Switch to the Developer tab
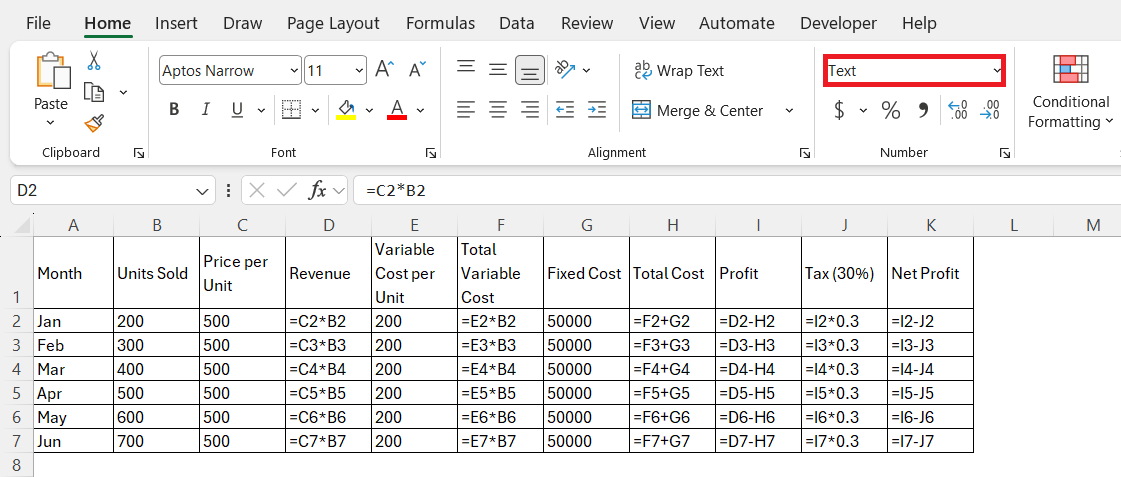This screenshot has height=477, width=1121. coord(838,23)
